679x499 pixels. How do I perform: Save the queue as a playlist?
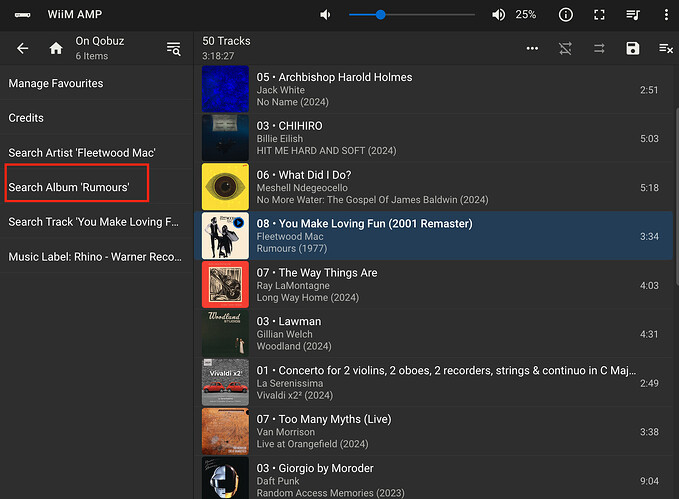[633, 49]
